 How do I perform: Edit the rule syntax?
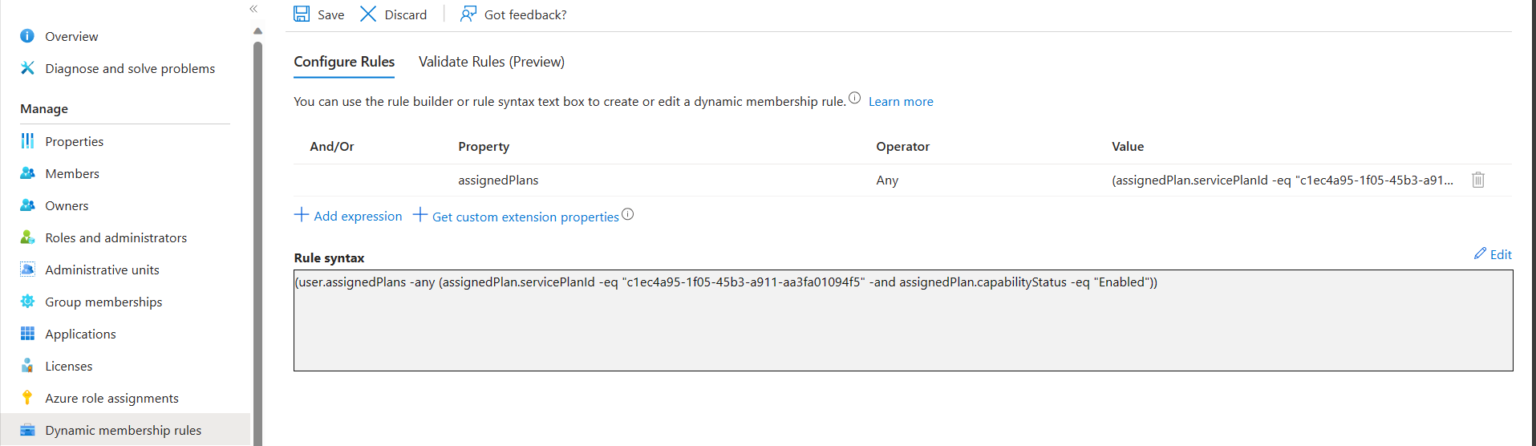1492,255
